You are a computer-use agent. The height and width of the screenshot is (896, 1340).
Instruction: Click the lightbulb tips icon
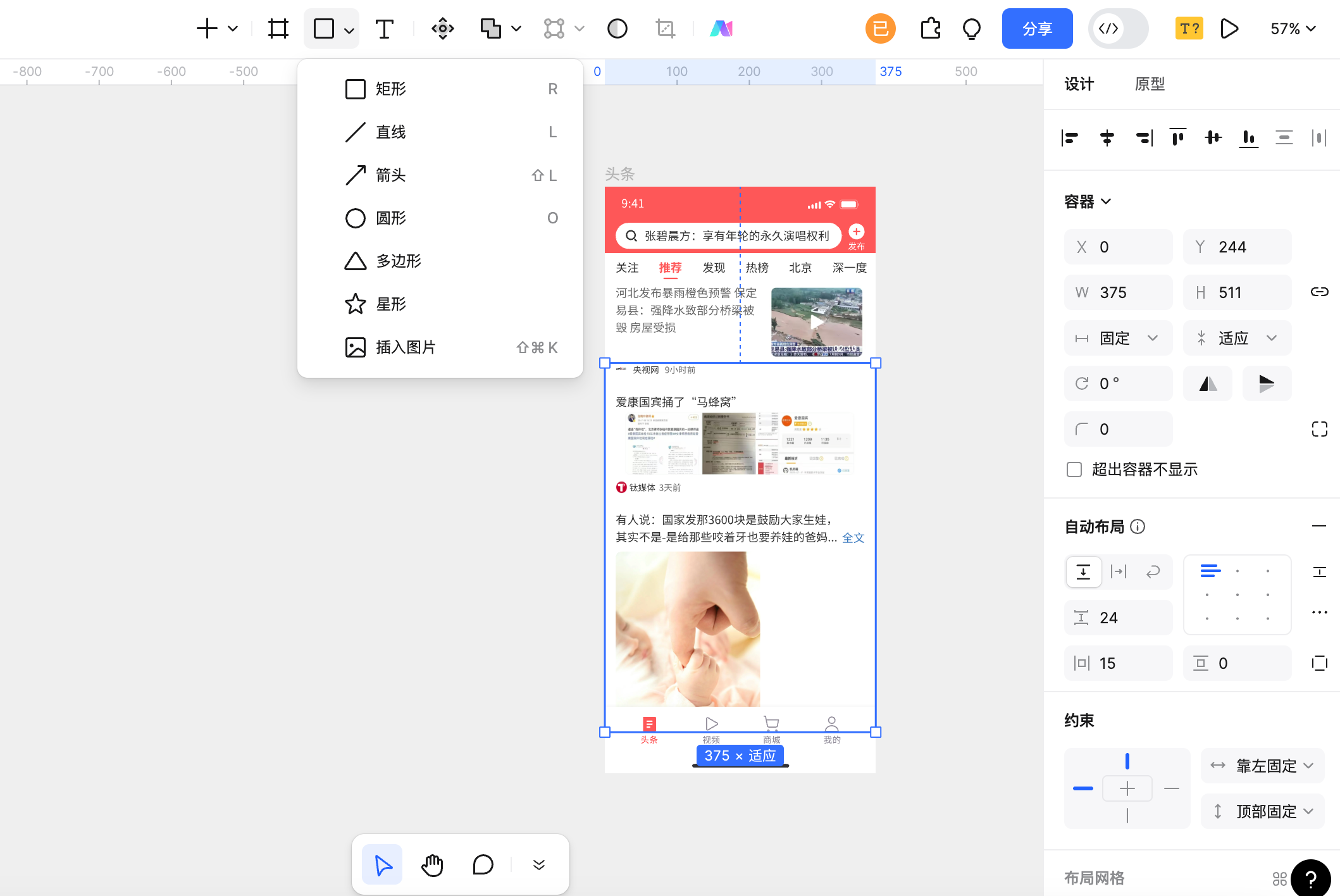coord(971,28)
